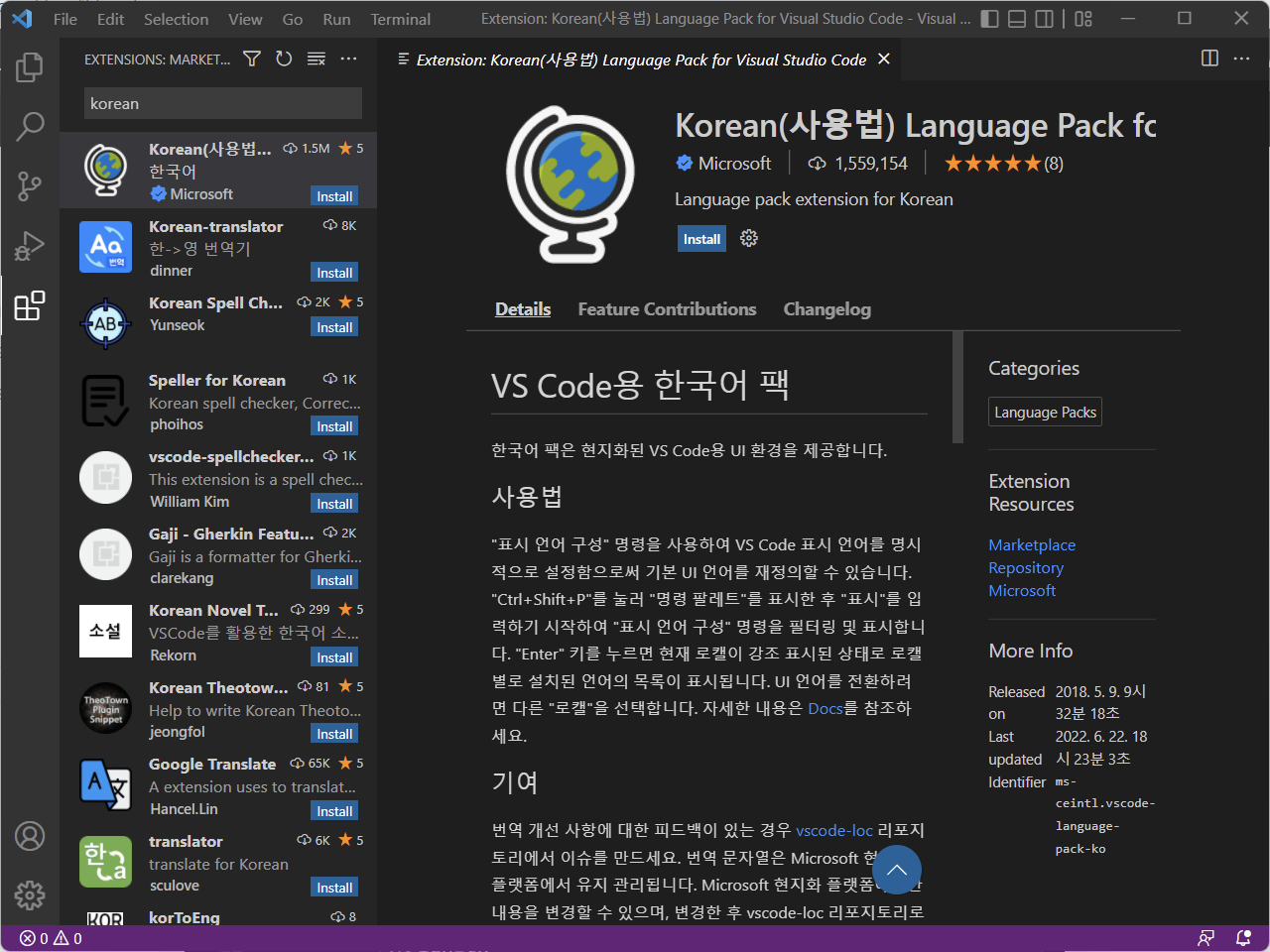Viewport: 1270px width, 952px height.
Task: Refresh the extensions list
Action: (x=284, y=59)
